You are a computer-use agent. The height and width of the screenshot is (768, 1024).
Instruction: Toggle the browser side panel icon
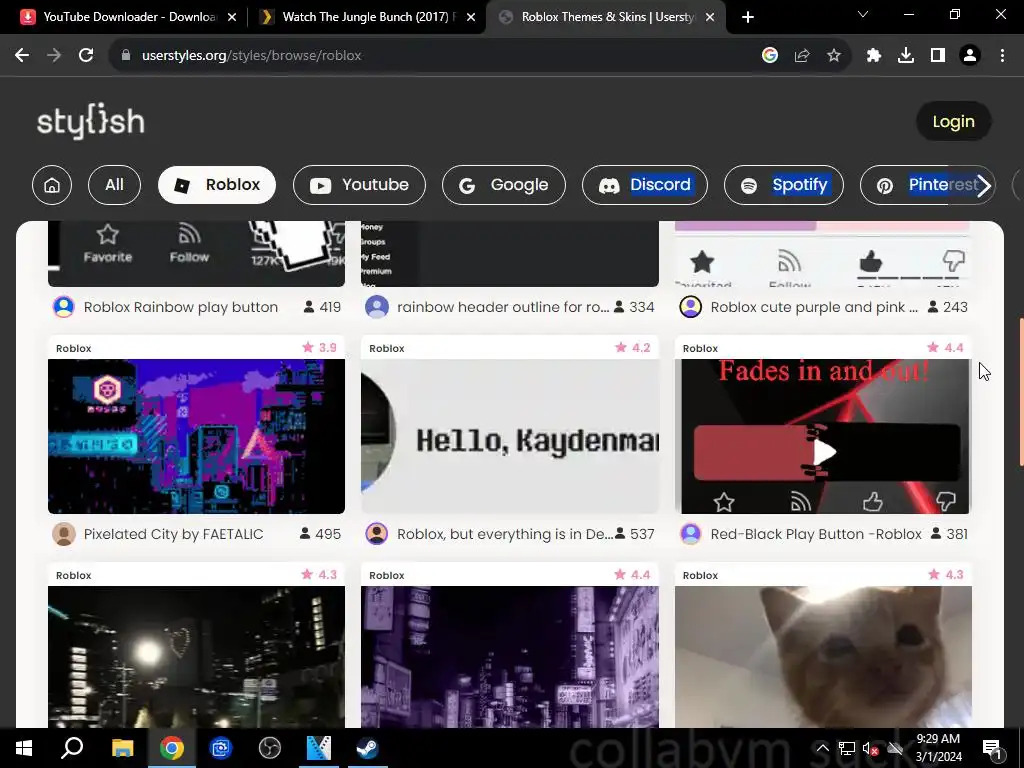938,56
